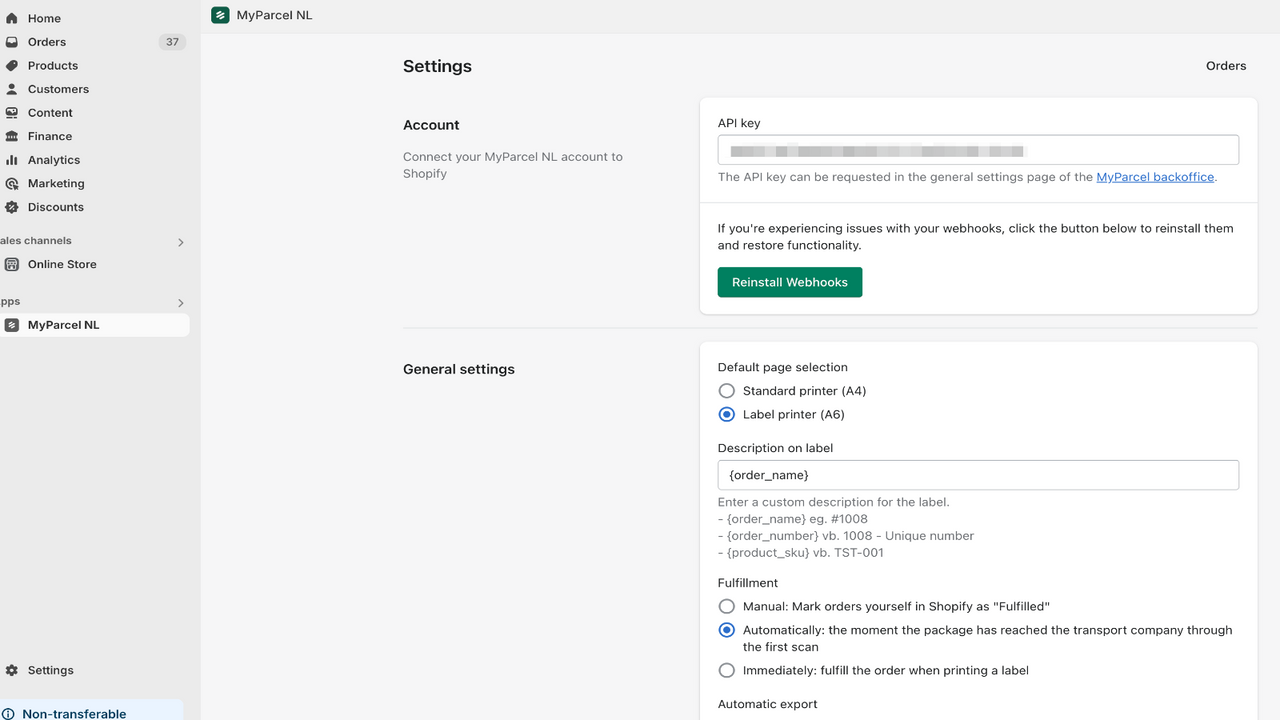Click the Description on label input field

[x=978, y=474]
